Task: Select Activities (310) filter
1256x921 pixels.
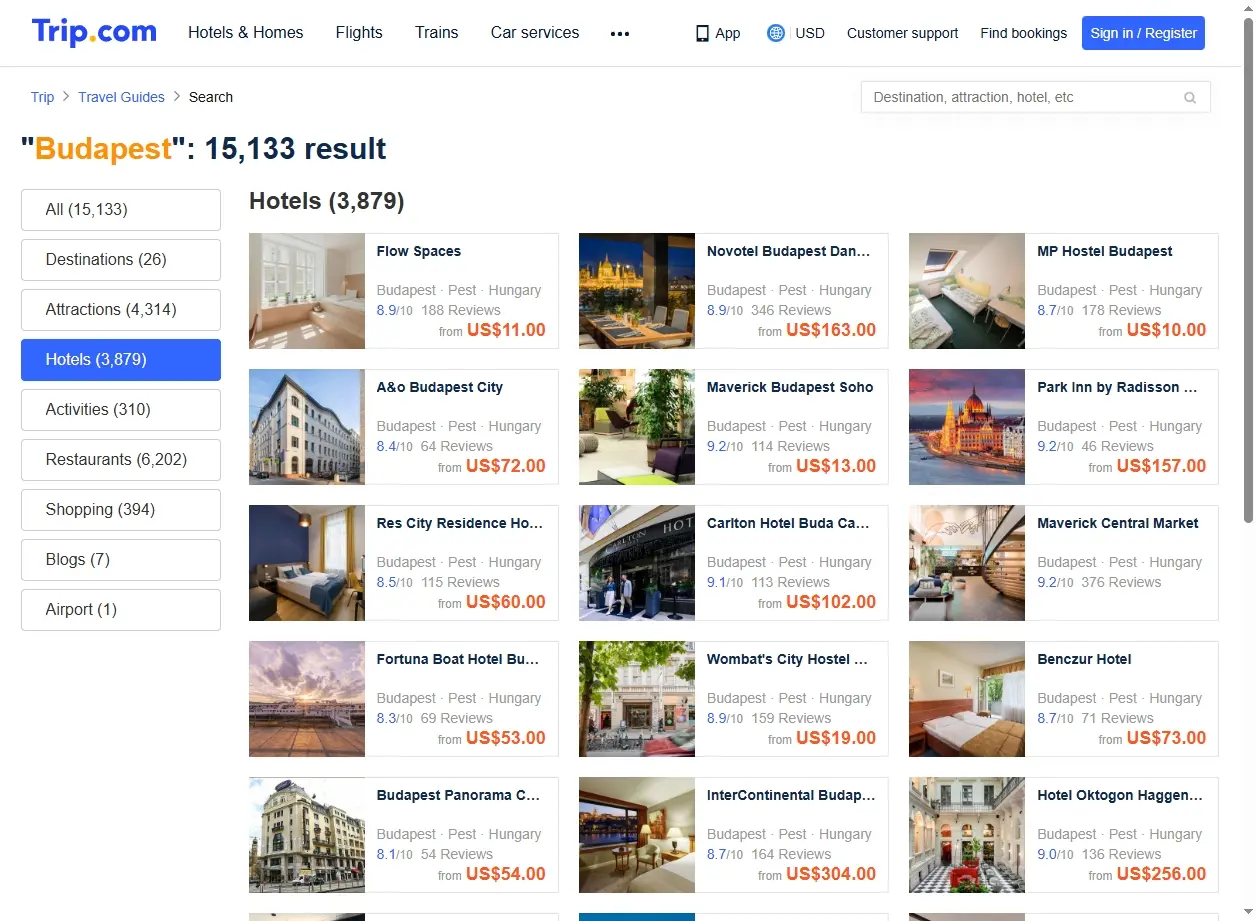Action: (121, 410)
